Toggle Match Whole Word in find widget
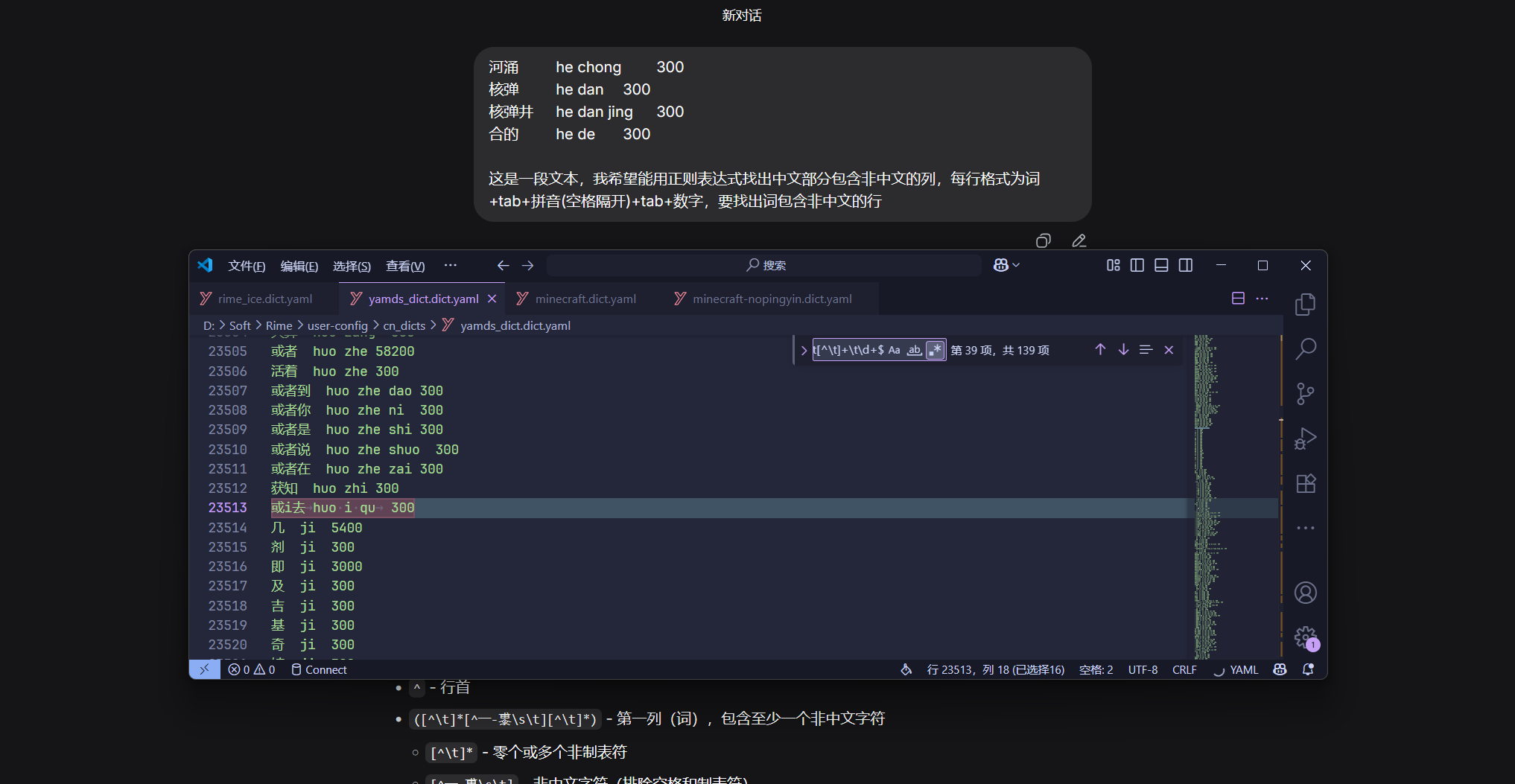The height and width of the screenshot is (784, 1515). (914, 350)
